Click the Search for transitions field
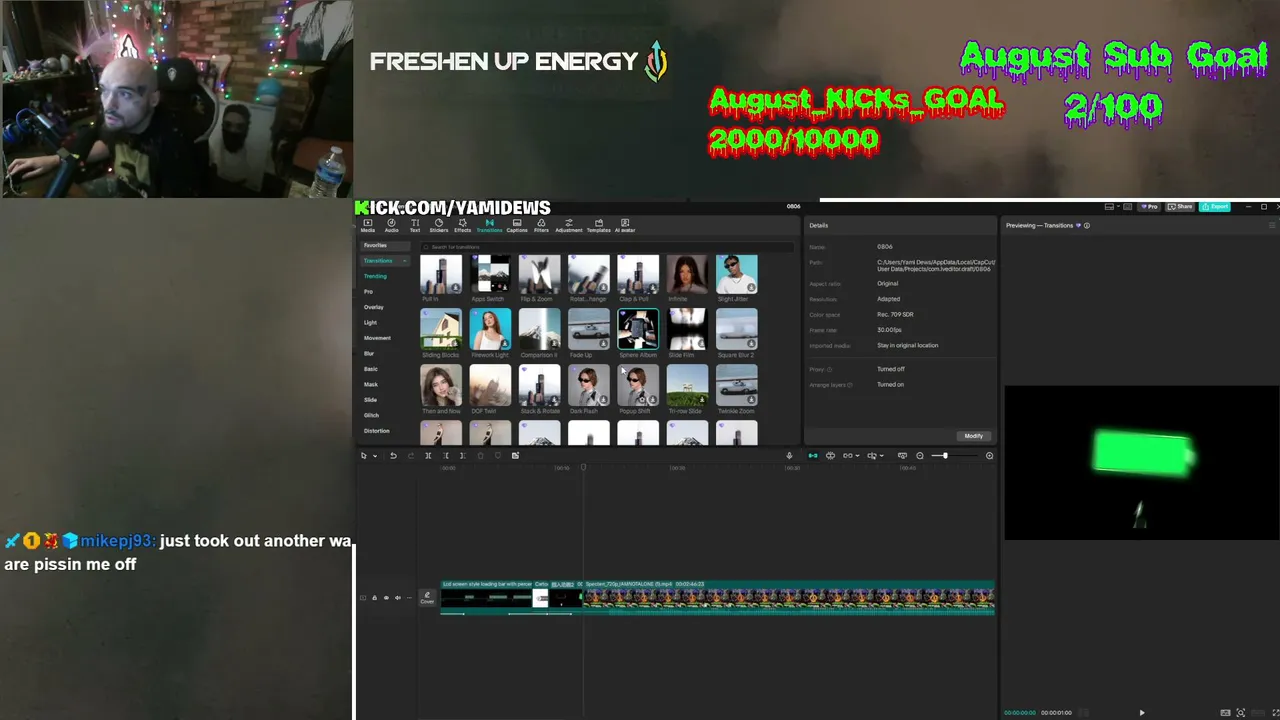 pos(608,247)
